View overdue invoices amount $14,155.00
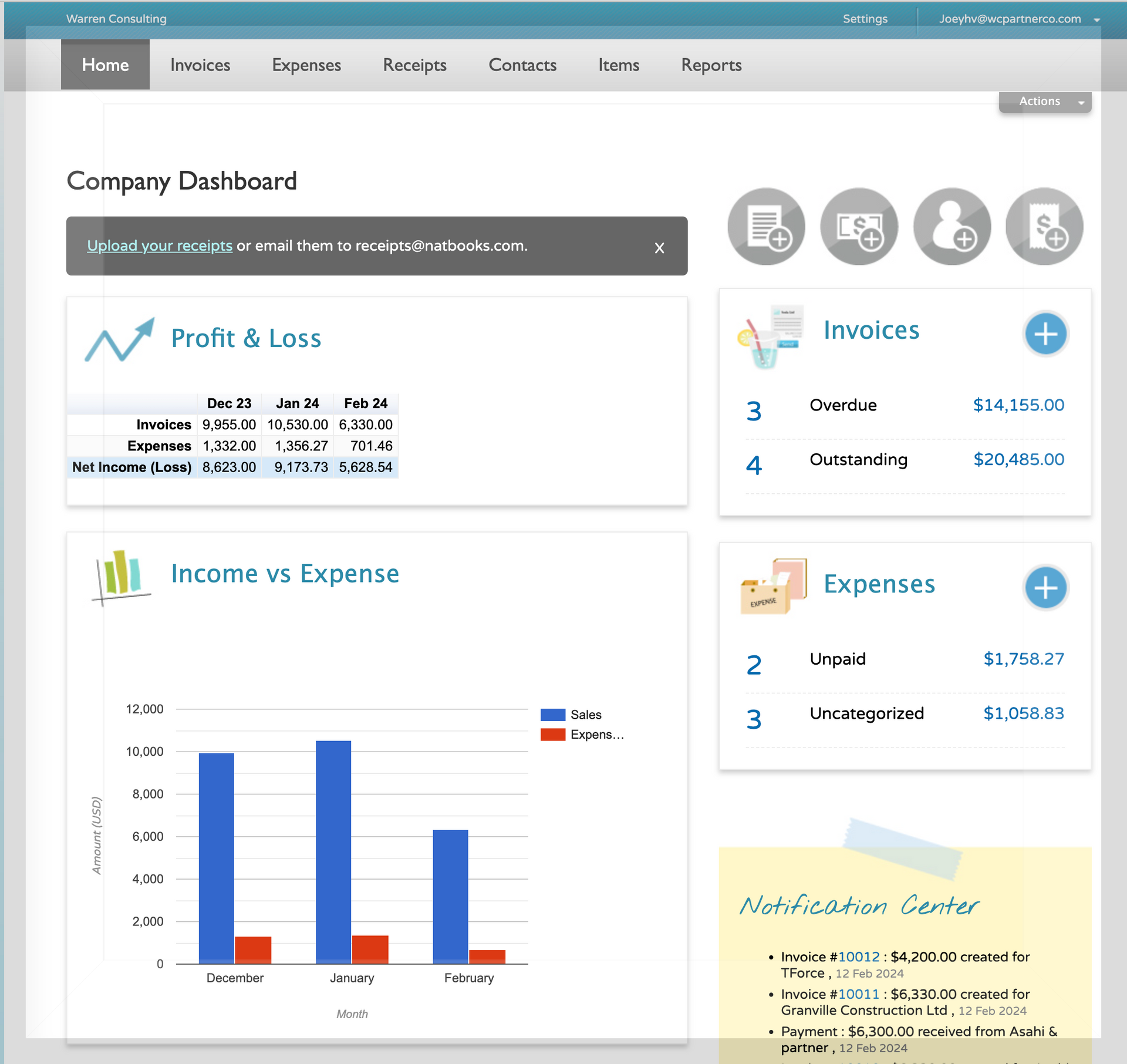The image size is (1127, 1064). point(1018,405)
